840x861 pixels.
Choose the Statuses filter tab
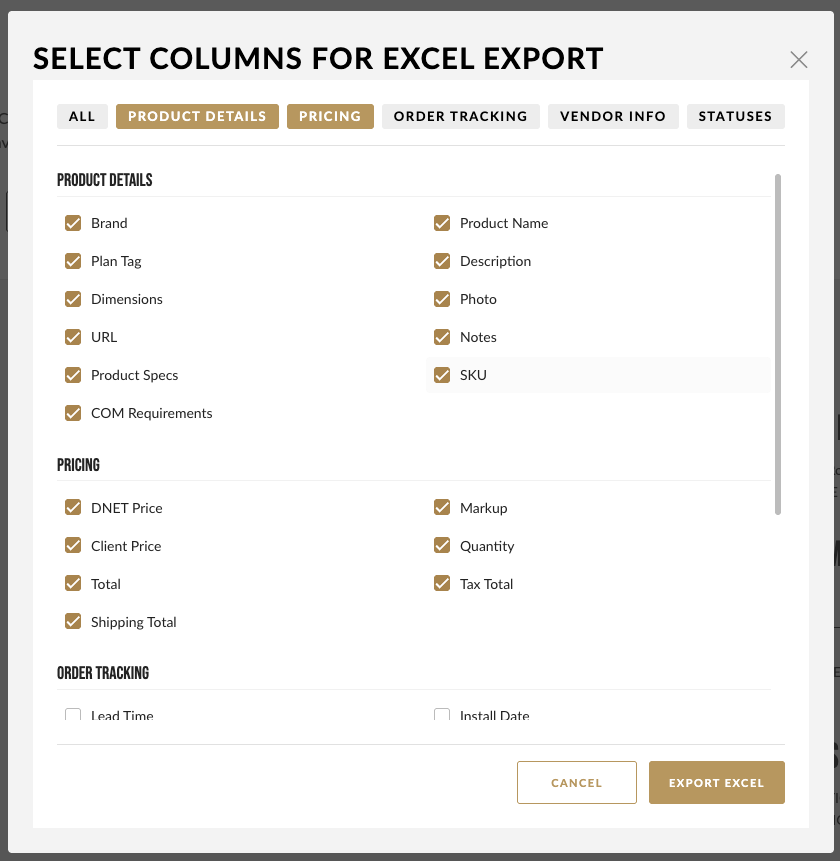click(x=736, y=116)
